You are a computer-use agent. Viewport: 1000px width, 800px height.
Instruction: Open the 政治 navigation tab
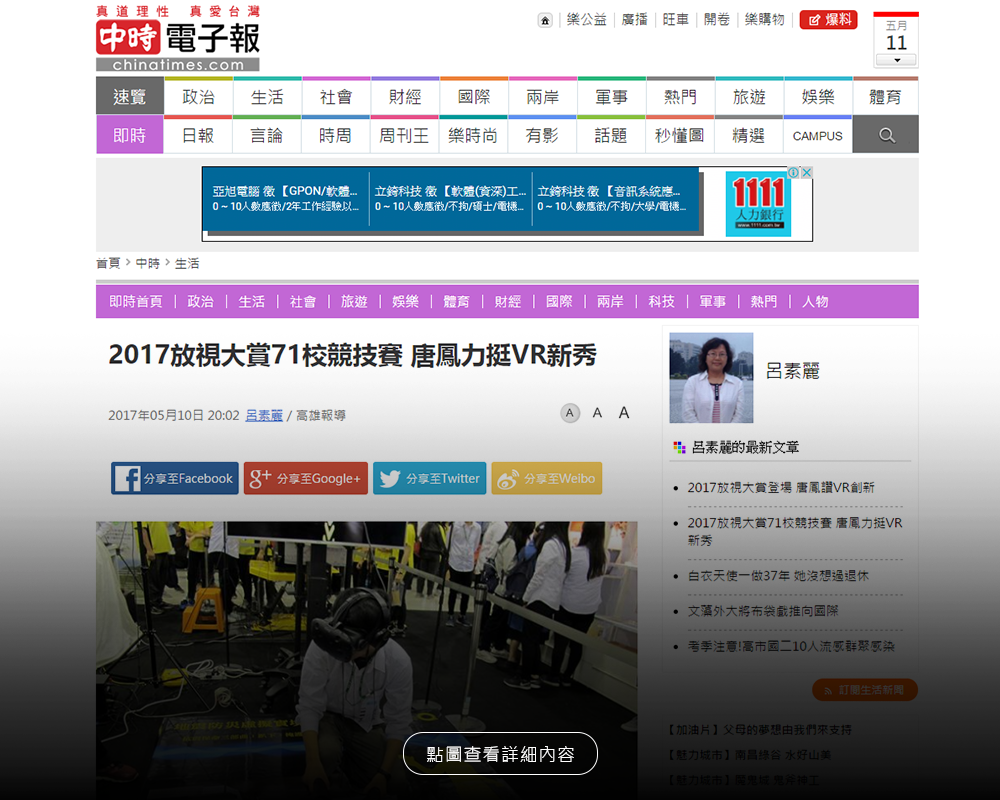coord(198,97)
